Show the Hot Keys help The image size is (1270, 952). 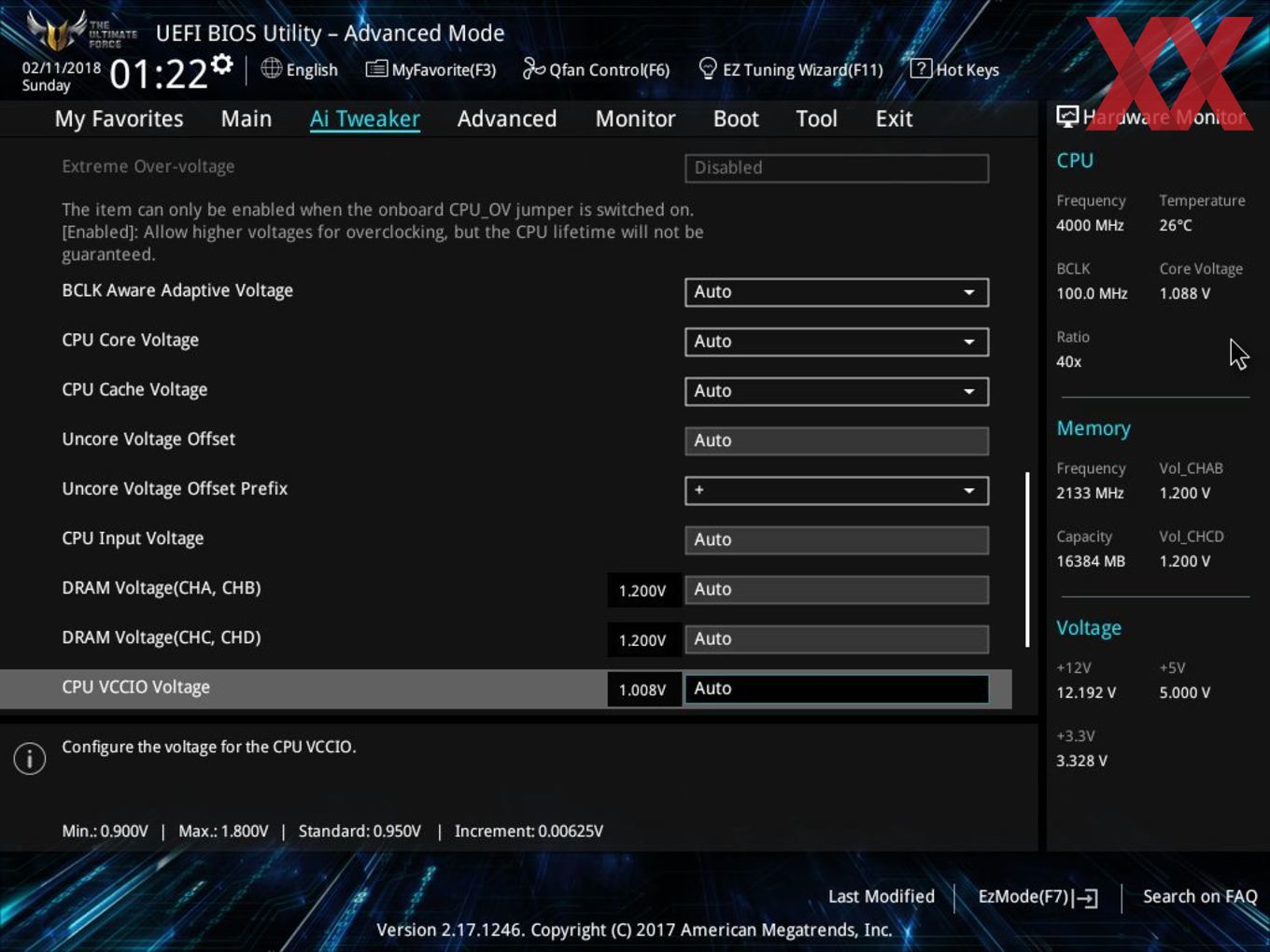coord(954,69)
